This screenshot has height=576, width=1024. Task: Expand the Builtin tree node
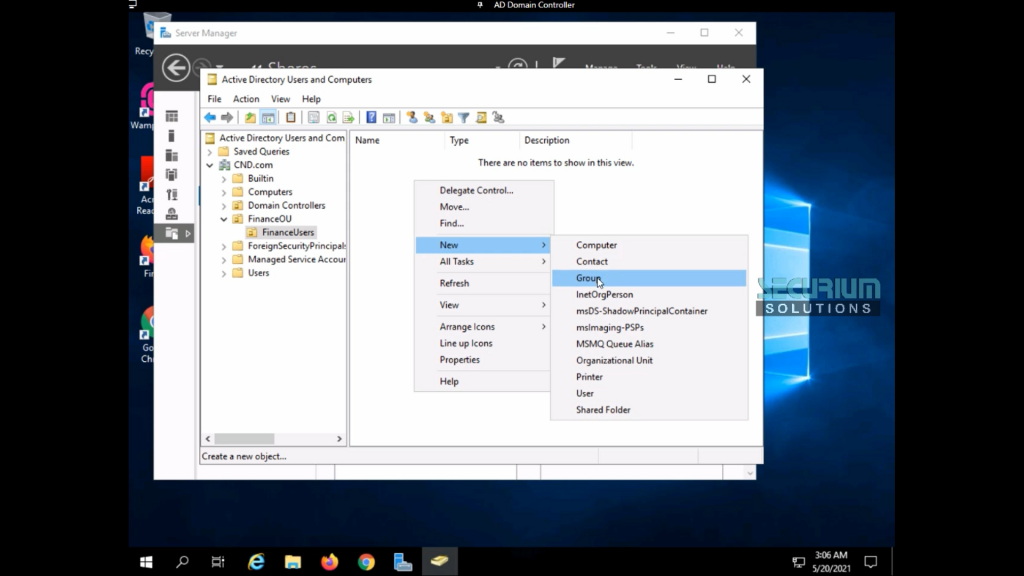223,179
